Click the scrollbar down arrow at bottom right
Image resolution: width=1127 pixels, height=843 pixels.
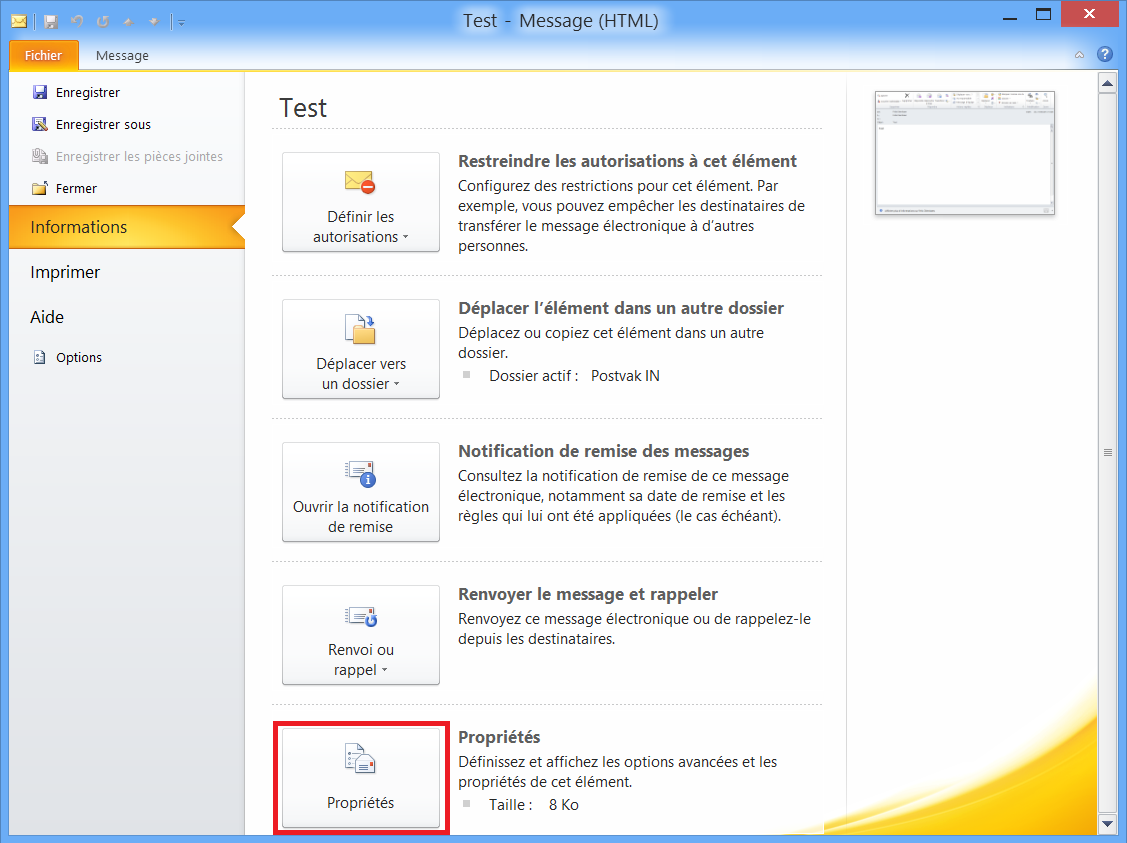[1107, 823]
